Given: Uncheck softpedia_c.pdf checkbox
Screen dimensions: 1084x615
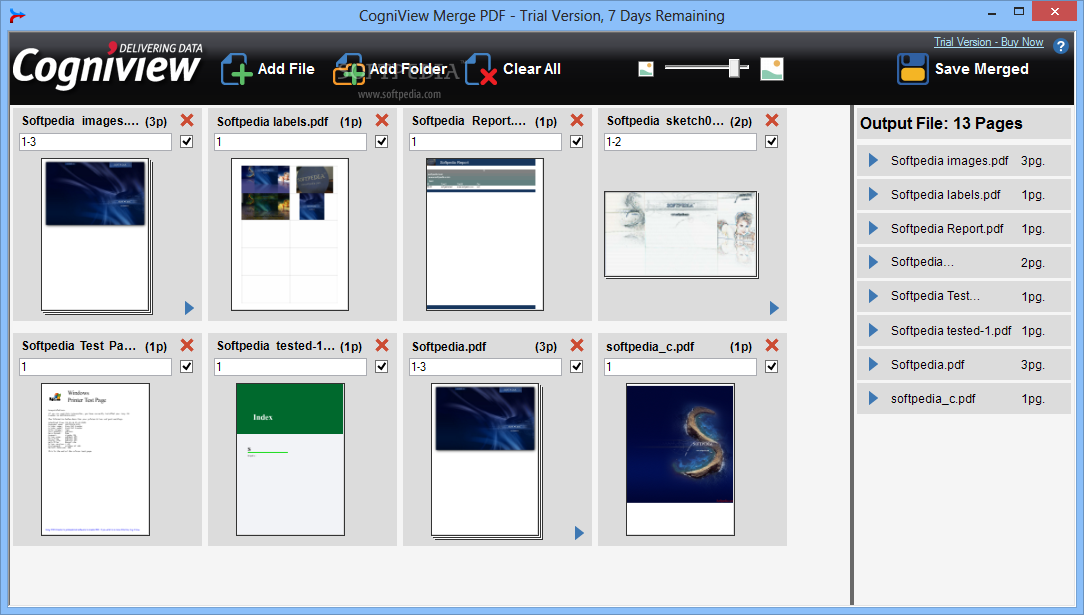Looking at the screenshot, I should [772, 367].
